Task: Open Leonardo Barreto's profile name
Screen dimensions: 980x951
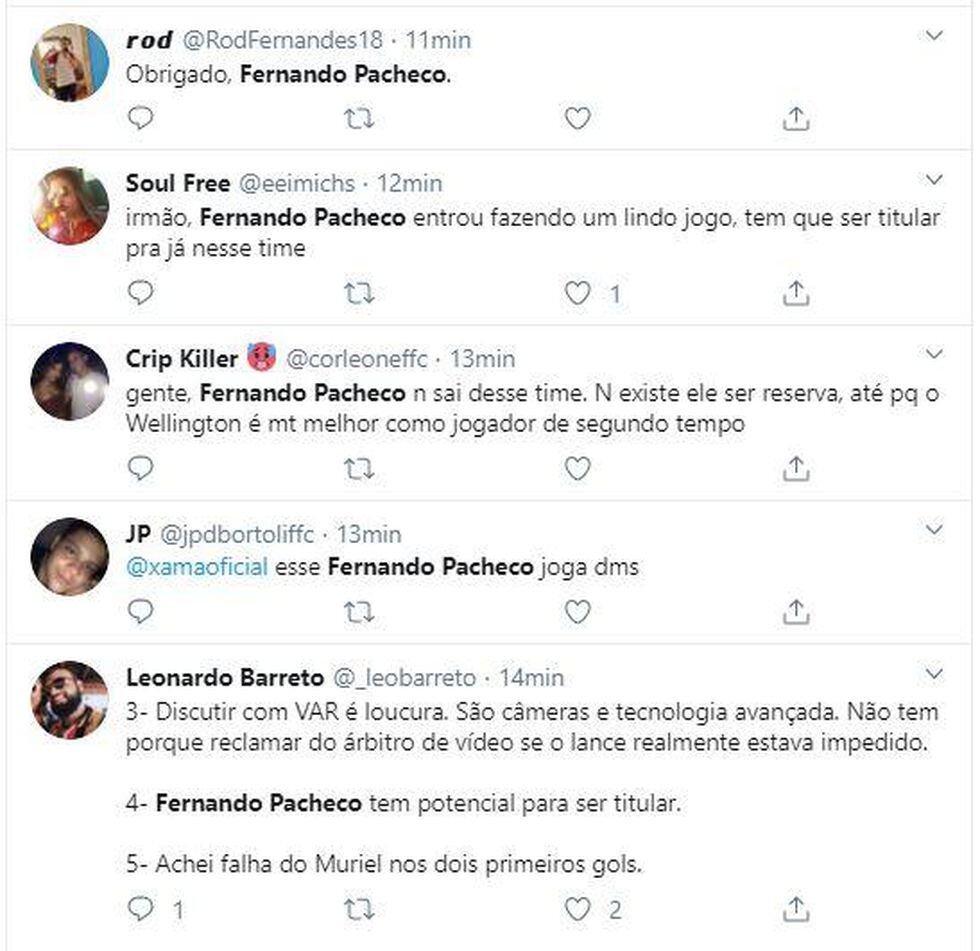Action: pyautogui.click(x=225, y=677)
